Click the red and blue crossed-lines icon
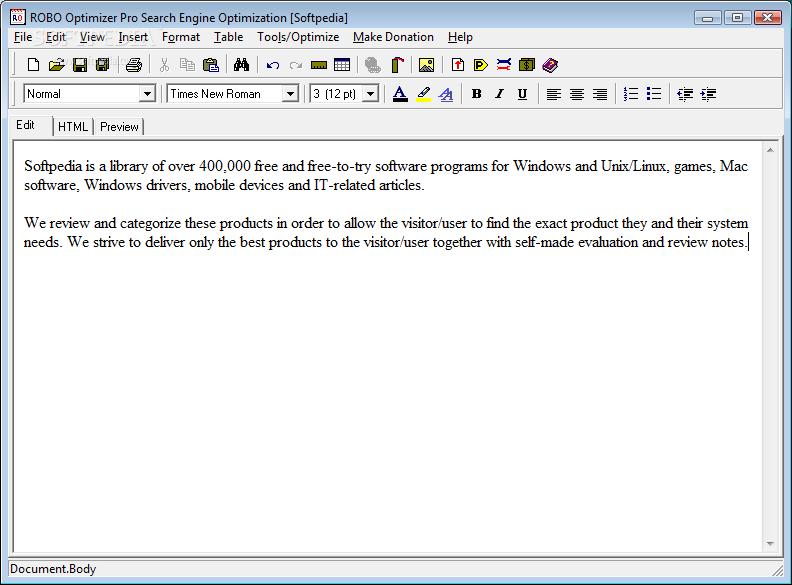 504,65
